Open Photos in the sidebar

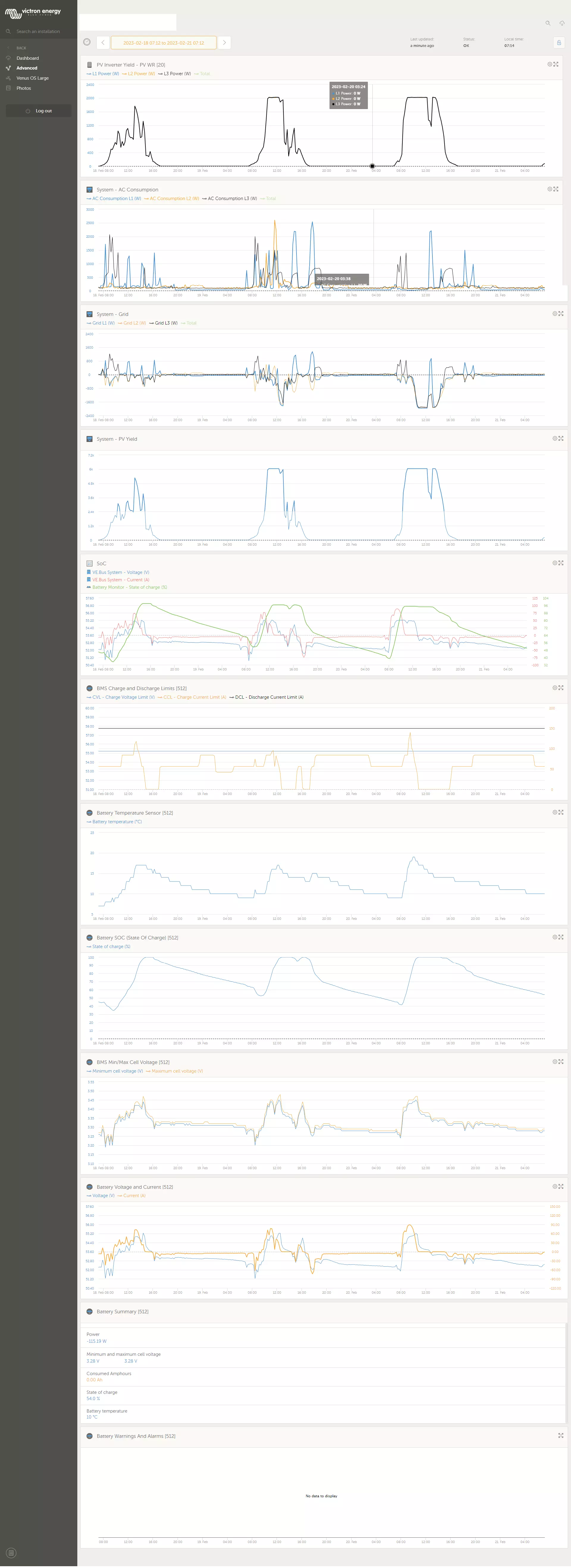[24, 88]
